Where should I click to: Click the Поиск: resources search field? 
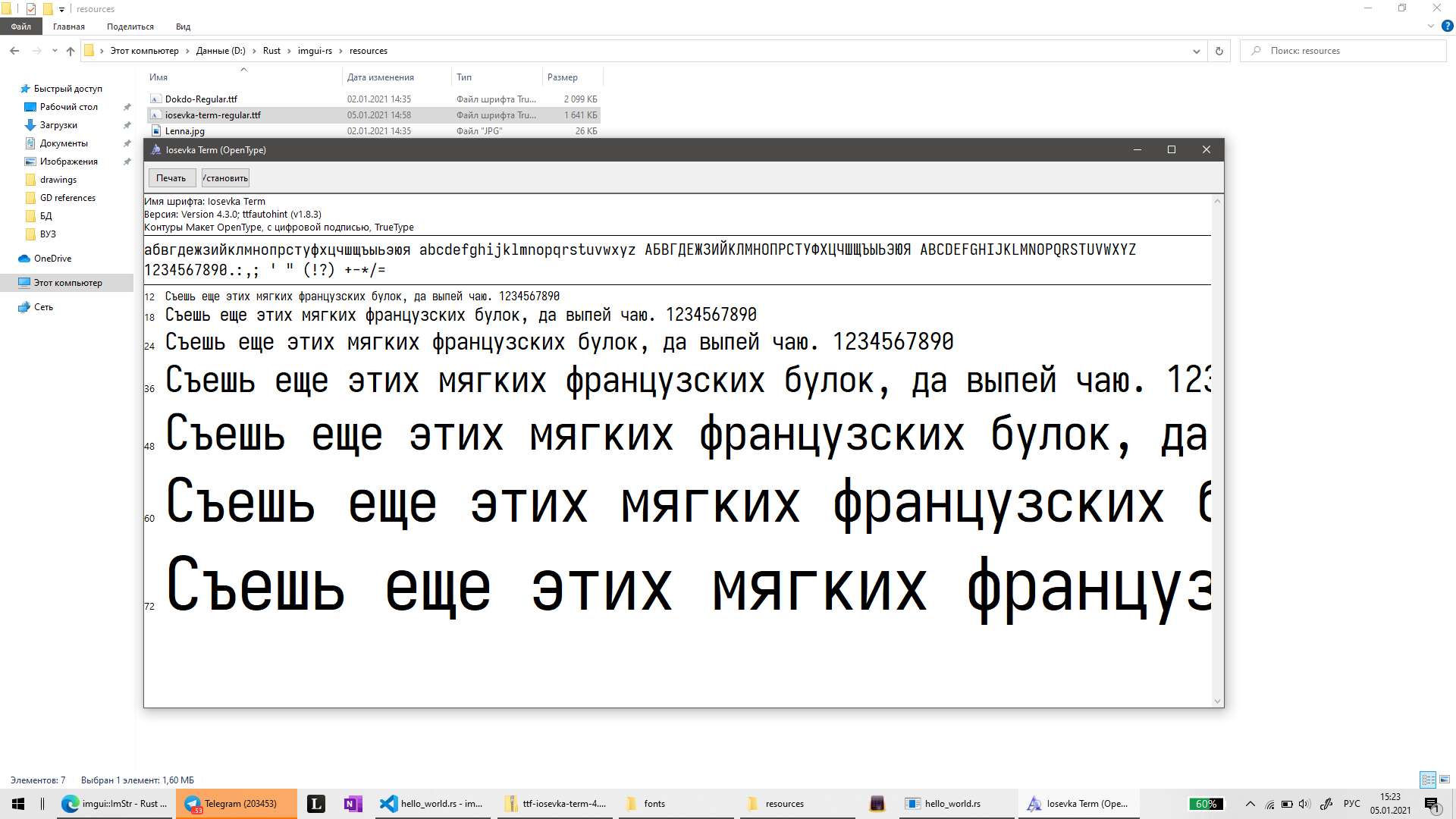point(1344,51)
